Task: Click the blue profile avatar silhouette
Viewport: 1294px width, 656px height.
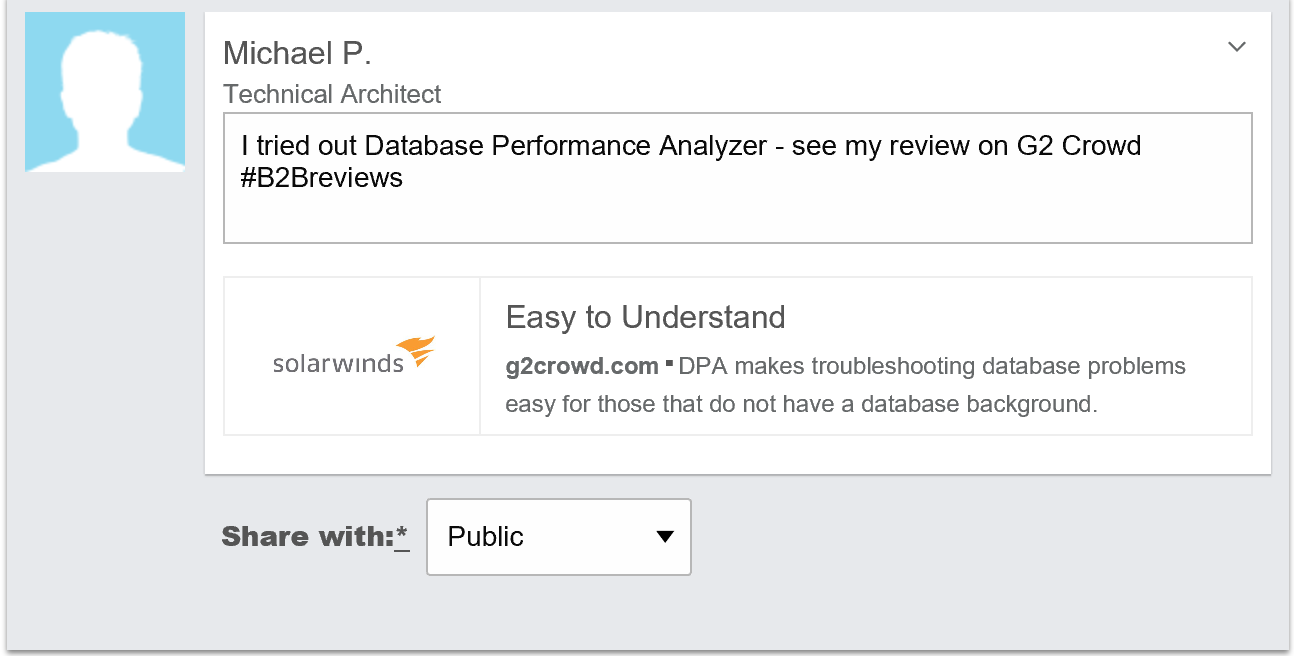Action: click(105, 92)
